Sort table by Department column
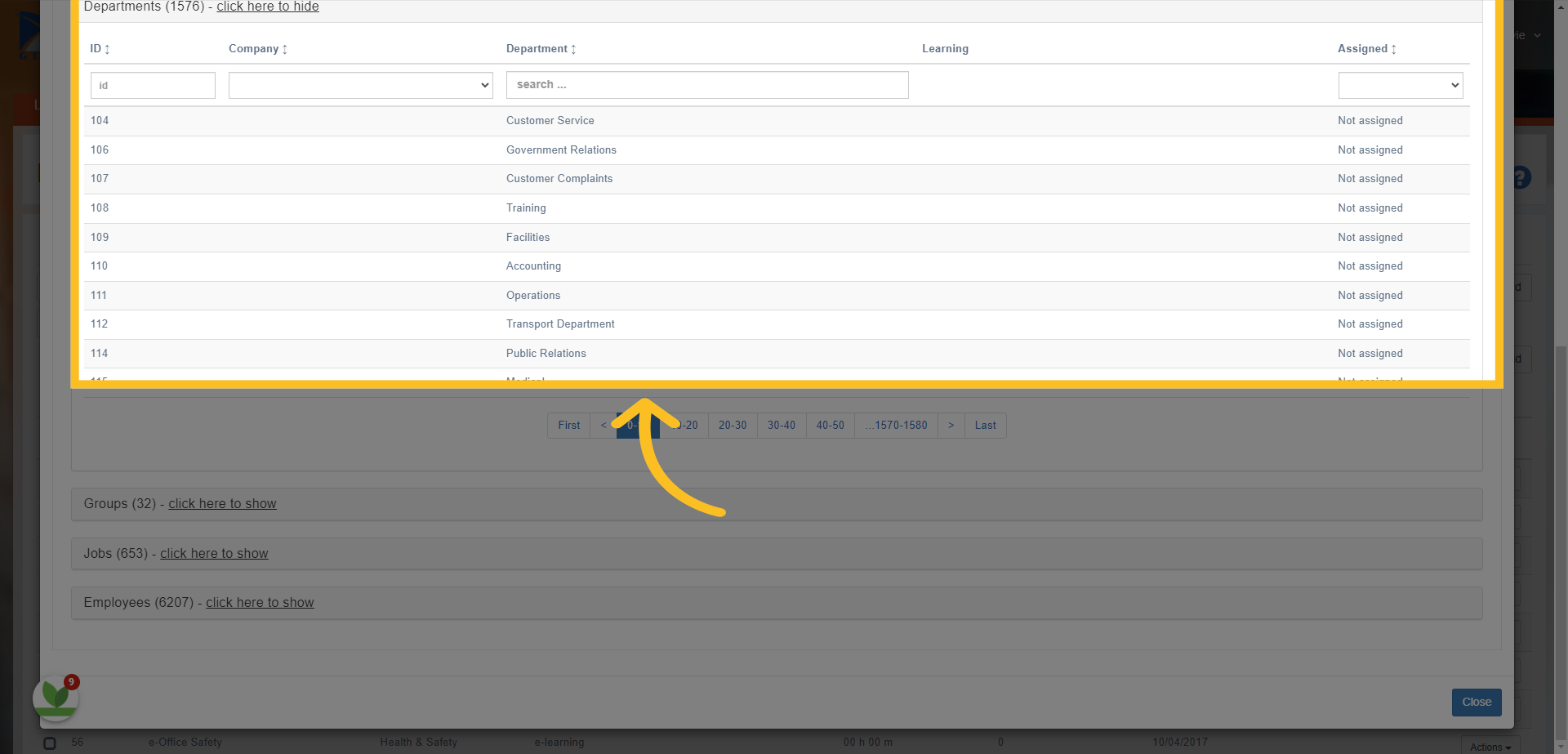Viewport: 1568px width, 754px height. (541, 49)
